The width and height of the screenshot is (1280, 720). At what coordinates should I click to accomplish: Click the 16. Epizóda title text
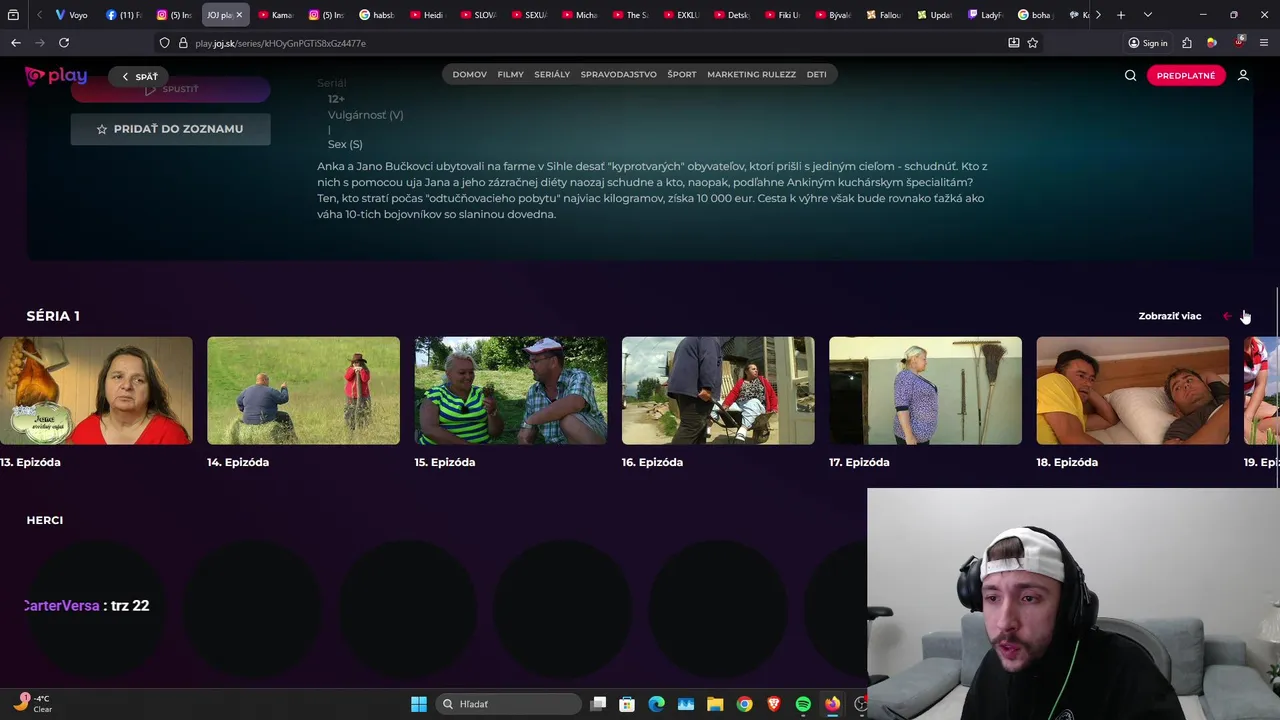coord(652,462)
